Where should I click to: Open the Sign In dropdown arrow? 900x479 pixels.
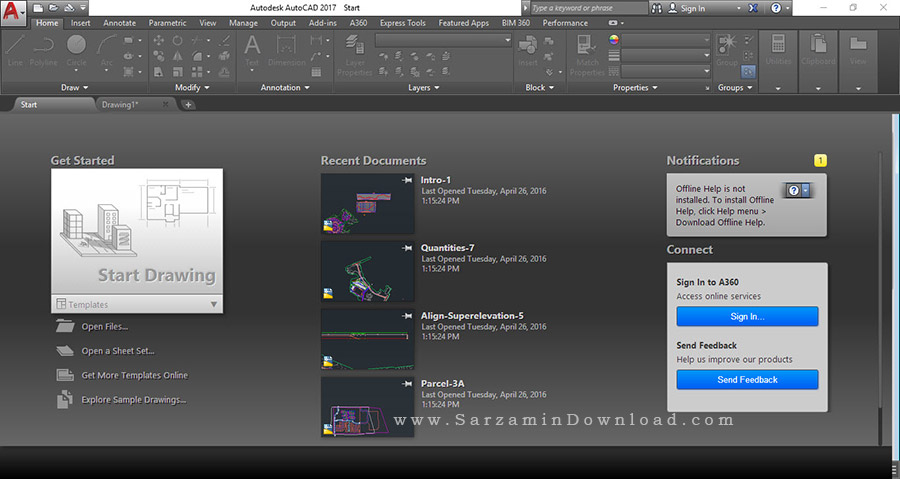[739, 9]
